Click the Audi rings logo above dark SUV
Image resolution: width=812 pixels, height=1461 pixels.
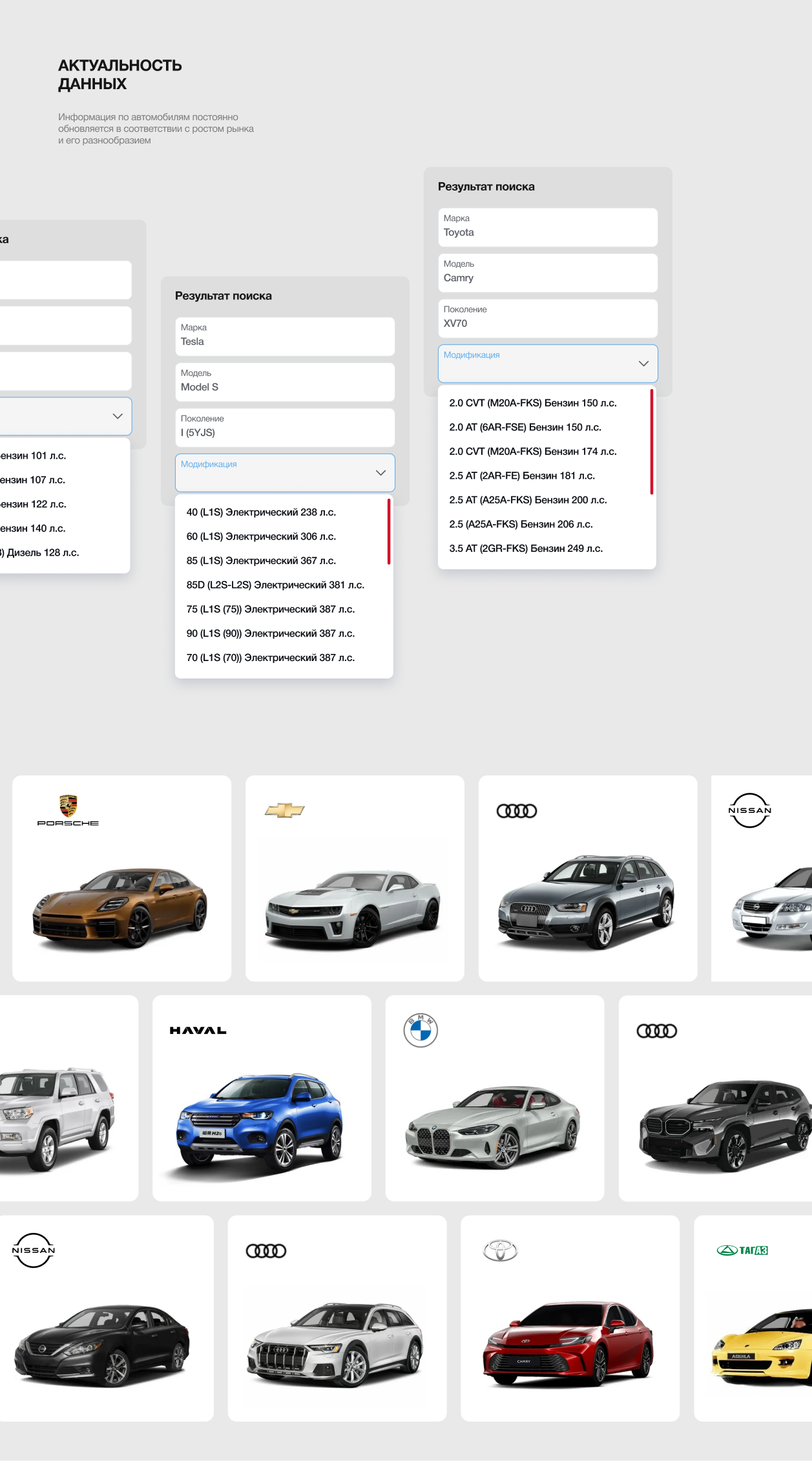coord(657,1031)
